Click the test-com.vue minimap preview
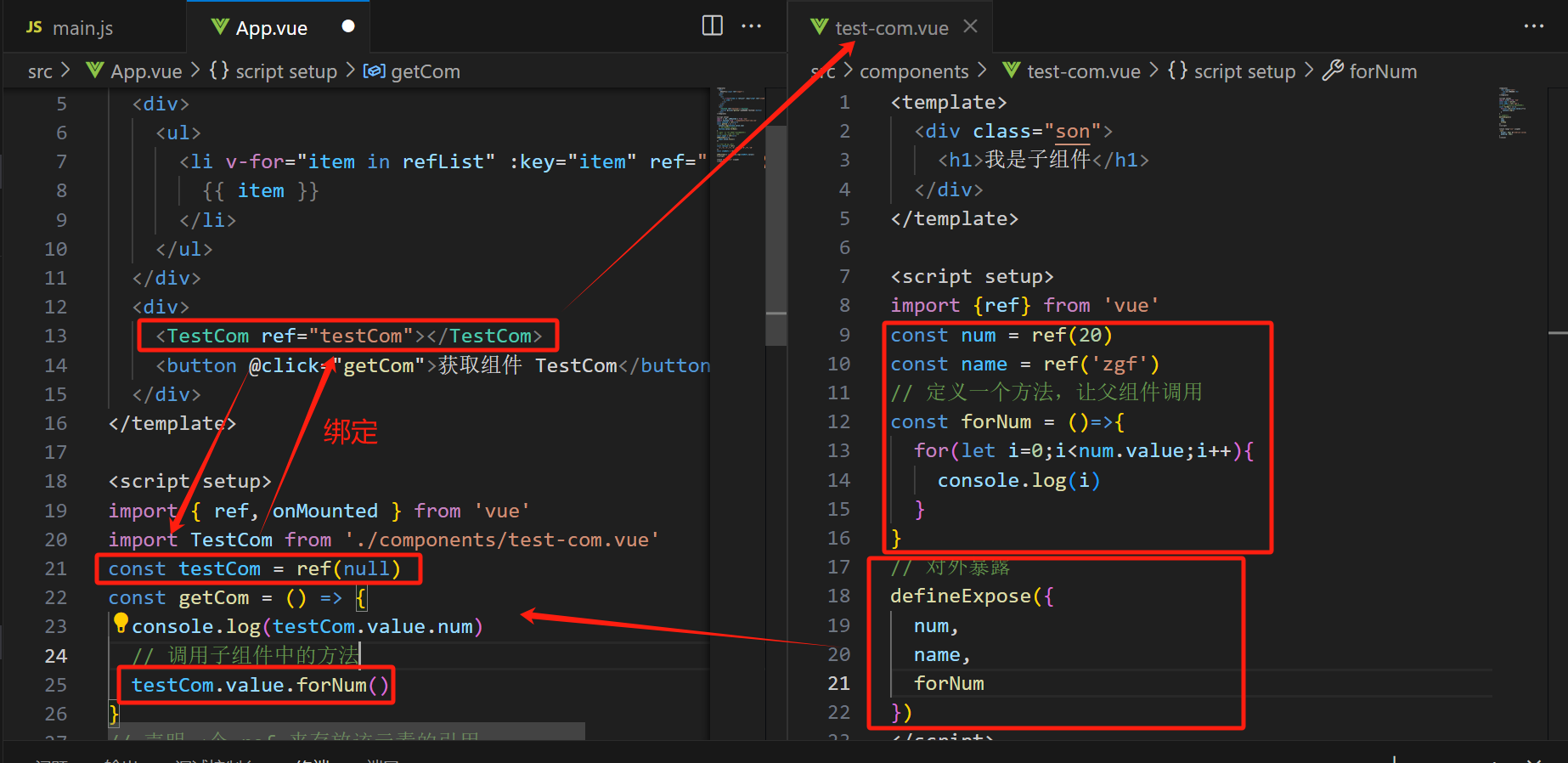 coord(1514,111)
